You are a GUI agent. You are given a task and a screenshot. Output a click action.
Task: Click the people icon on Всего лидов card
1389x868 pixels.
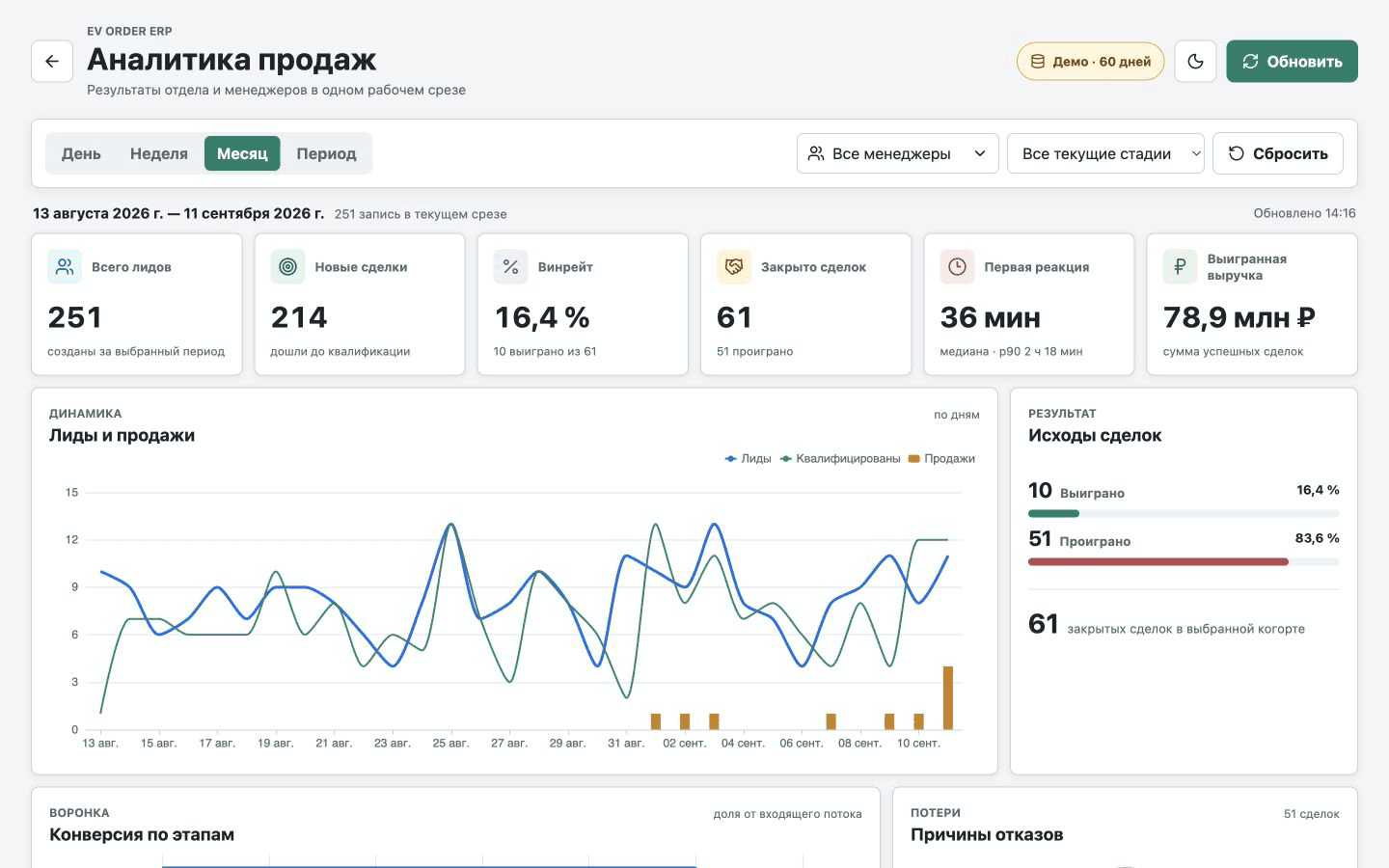65,267
